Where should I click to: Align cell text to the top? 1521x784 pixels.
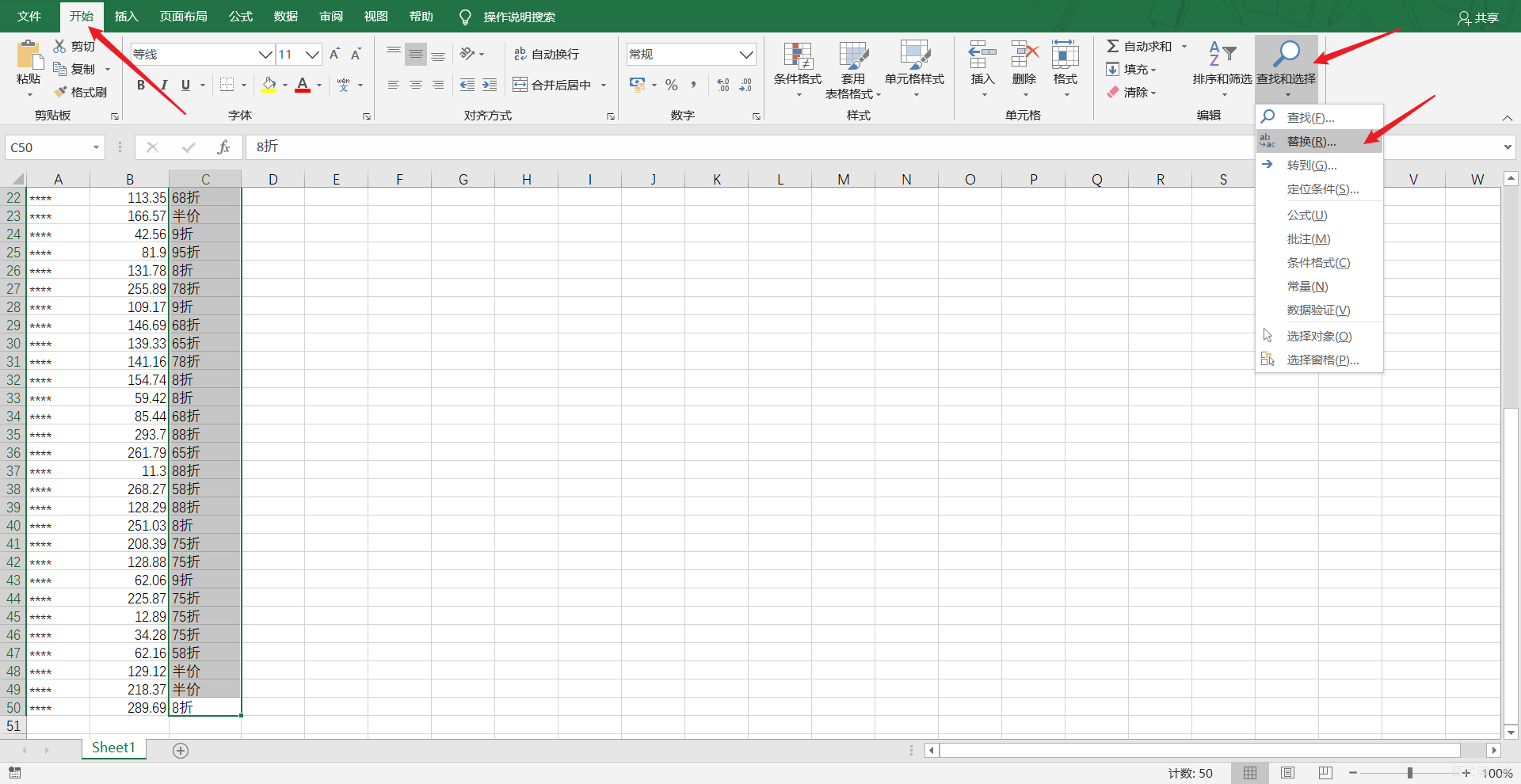point(394,54)
